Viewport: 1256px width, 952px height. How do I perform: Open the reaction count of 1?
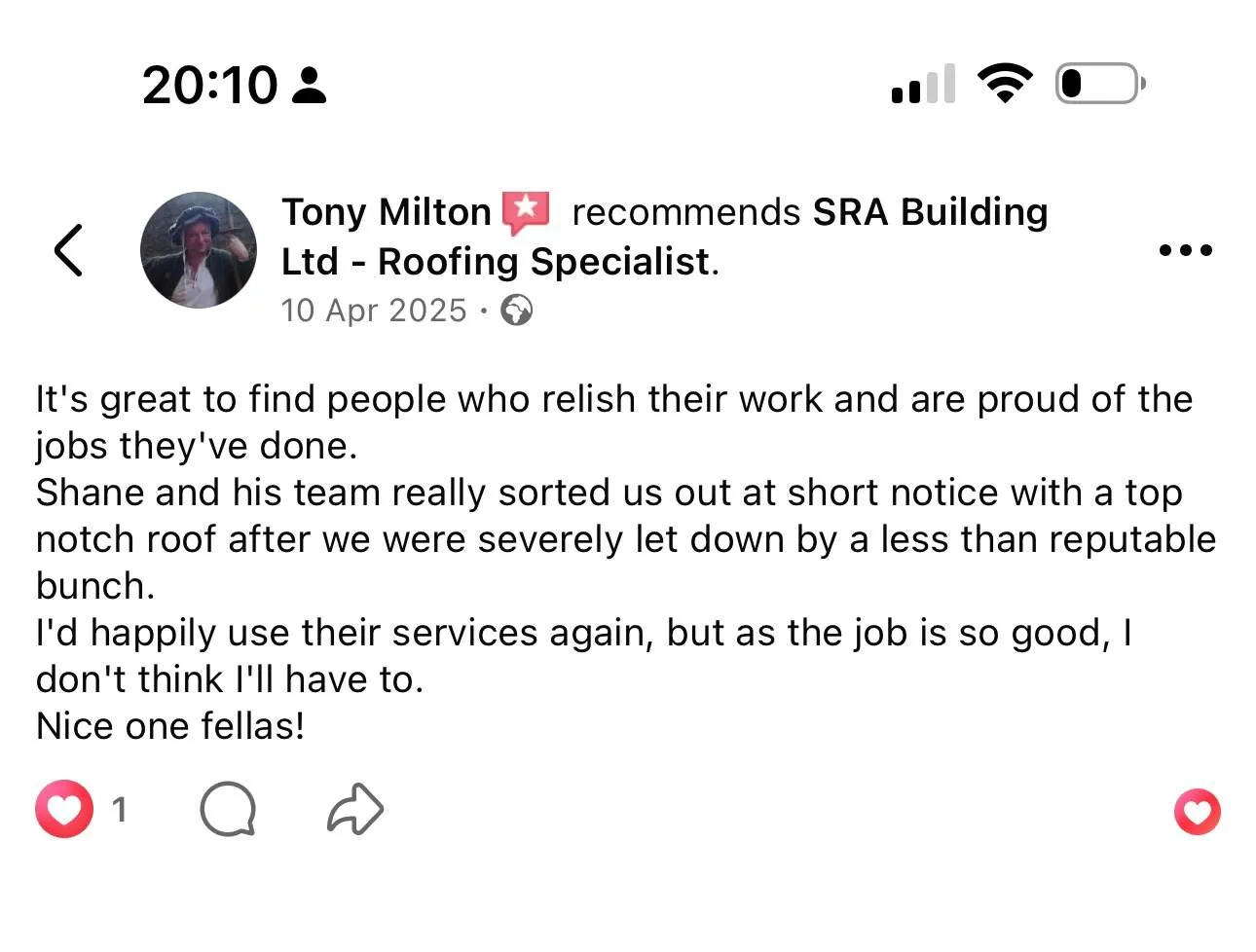(x=120, y=810)
